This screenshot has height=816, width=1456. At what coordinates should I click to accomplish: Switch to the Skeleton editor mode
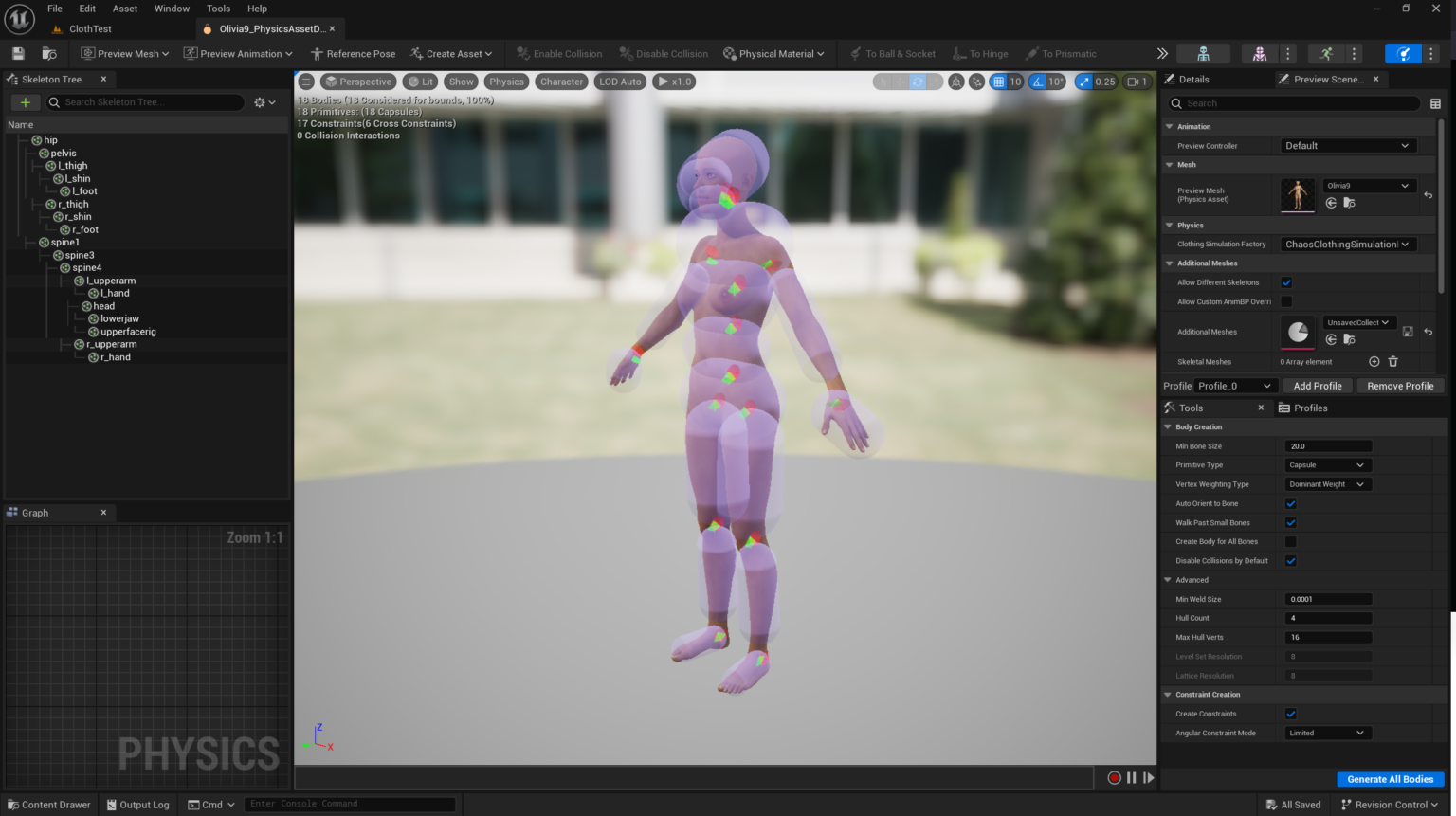click(x=1202, y=54)
